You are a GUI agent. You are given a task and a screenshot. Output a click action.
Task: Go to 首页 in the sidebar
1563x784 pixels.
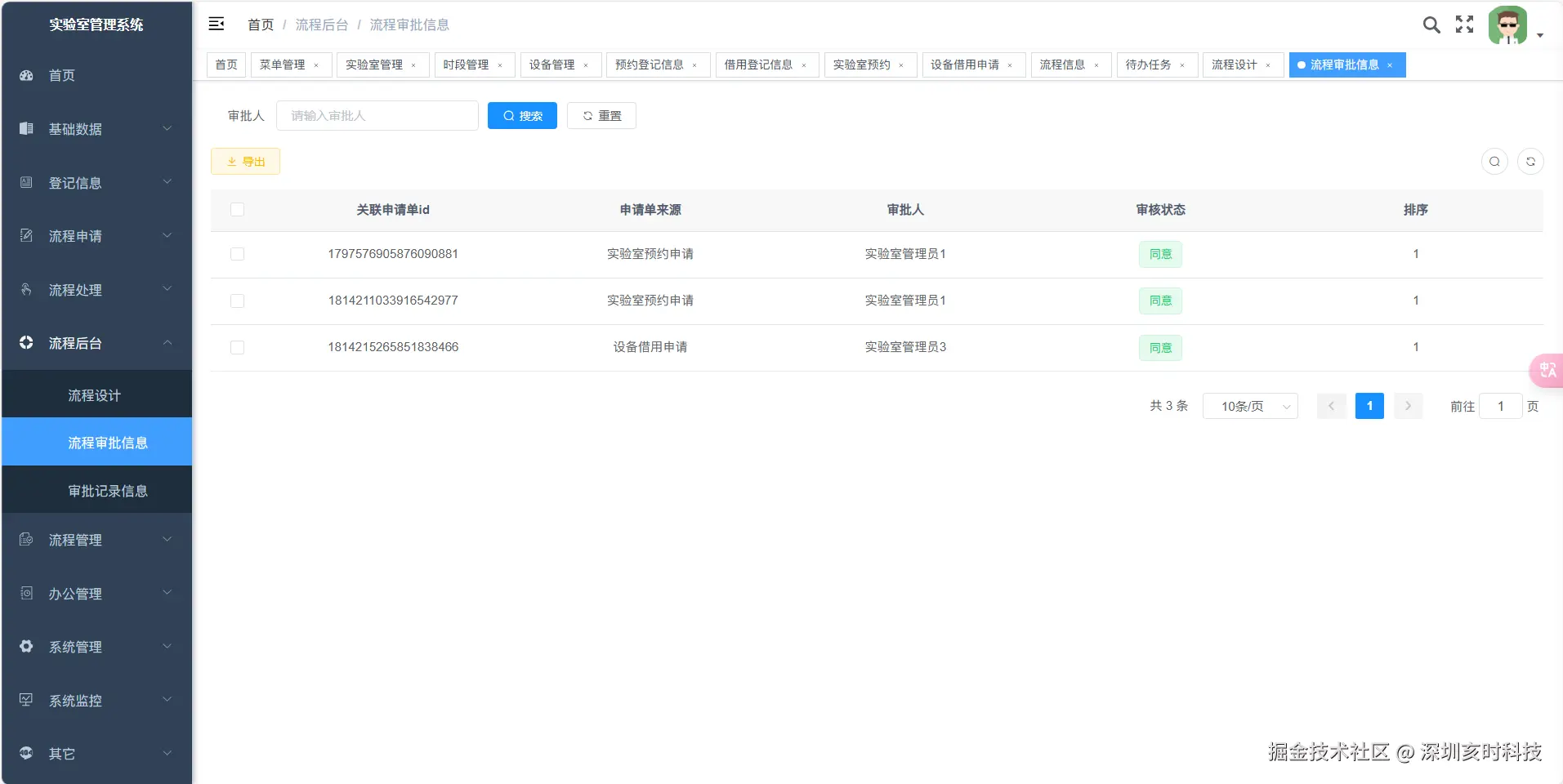pos(96,75)
